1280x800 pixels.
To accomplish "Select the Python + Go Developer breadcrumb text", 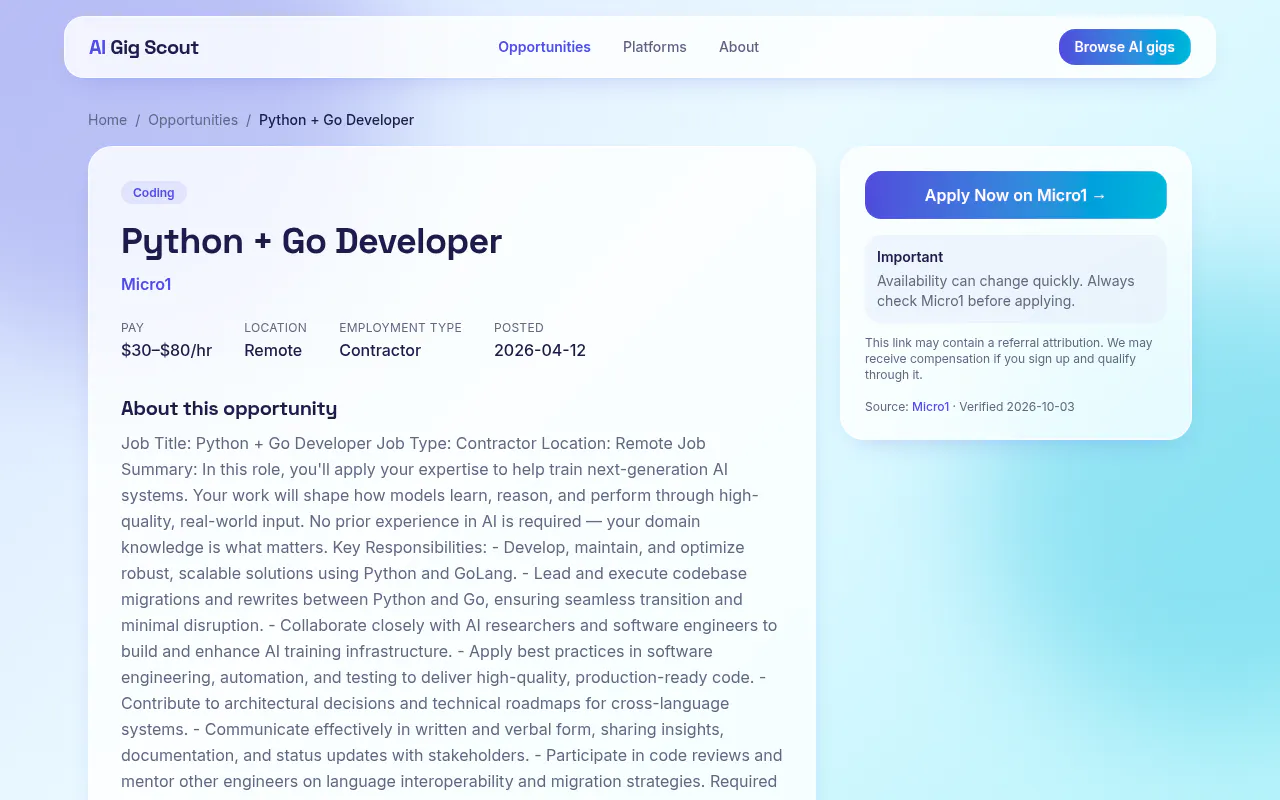I will [336, 120].
